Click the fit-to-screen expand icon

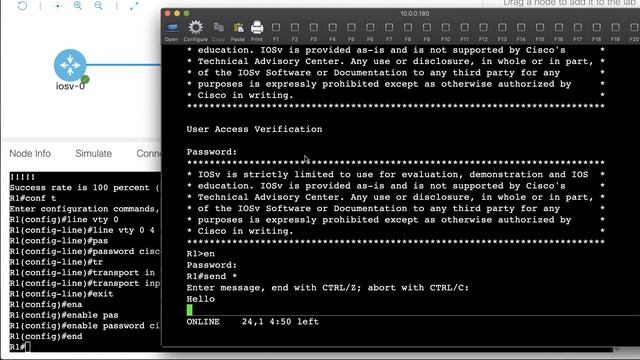[x=134, y=5]
